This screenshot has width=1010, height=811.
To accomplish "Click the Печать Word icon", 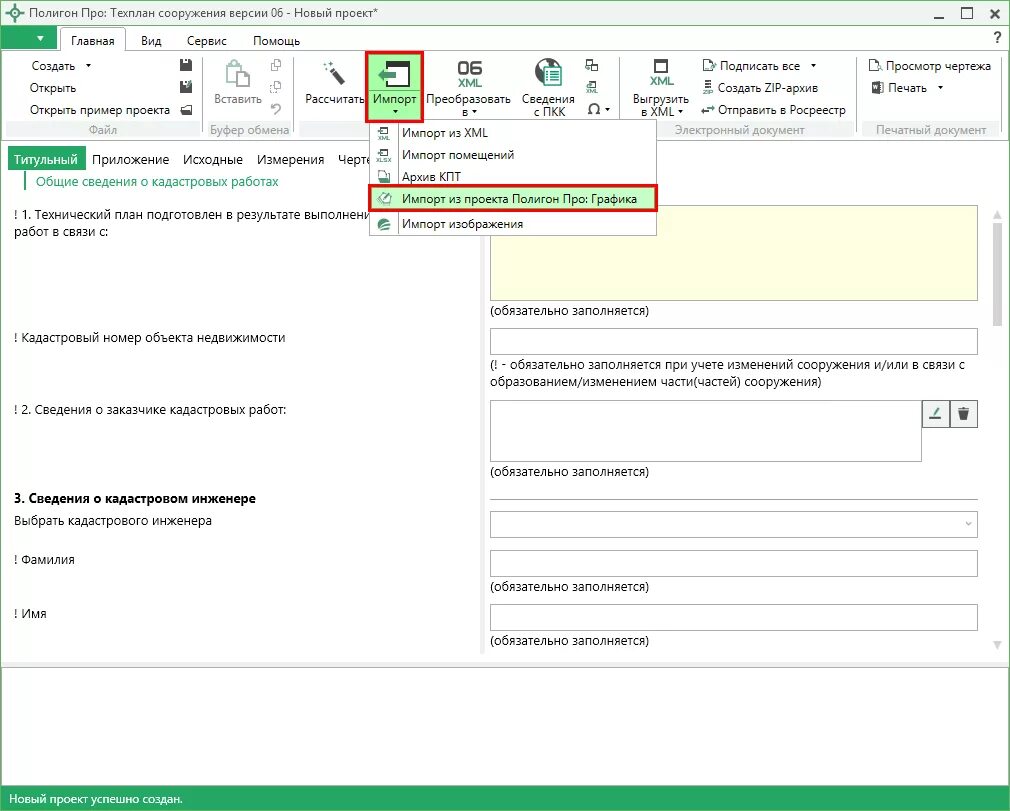I will 877,88.
